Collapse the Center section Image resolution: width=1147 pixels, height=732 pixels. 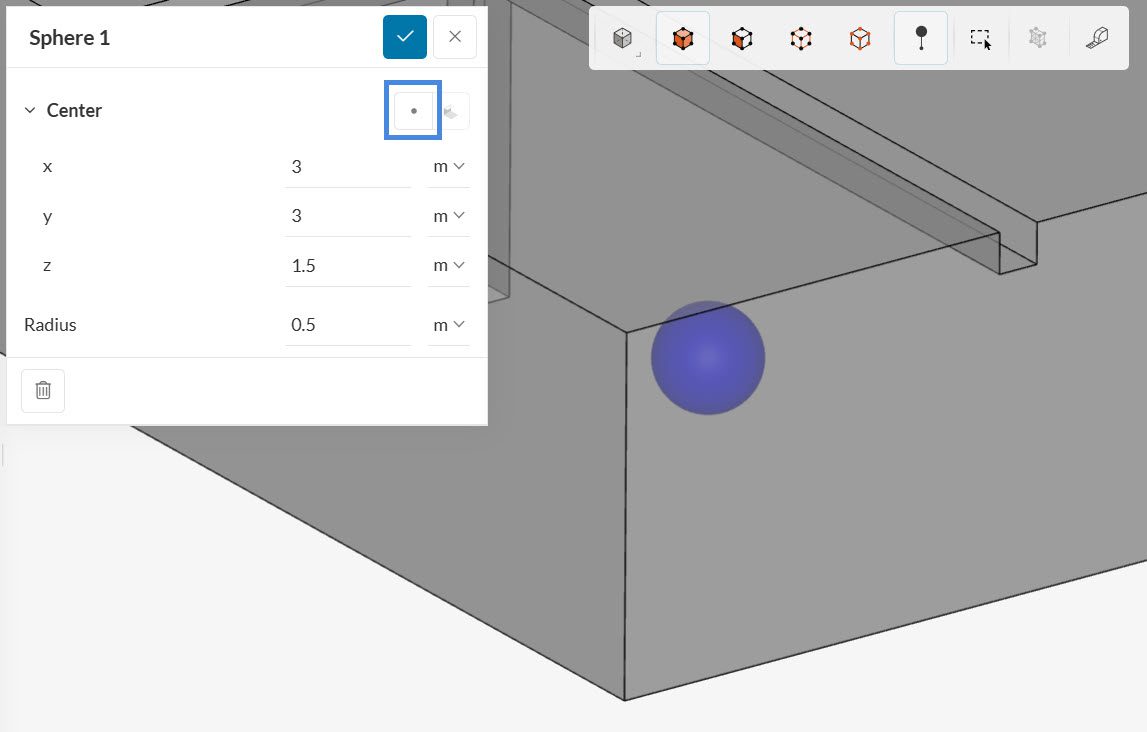[x=30, y=111]
